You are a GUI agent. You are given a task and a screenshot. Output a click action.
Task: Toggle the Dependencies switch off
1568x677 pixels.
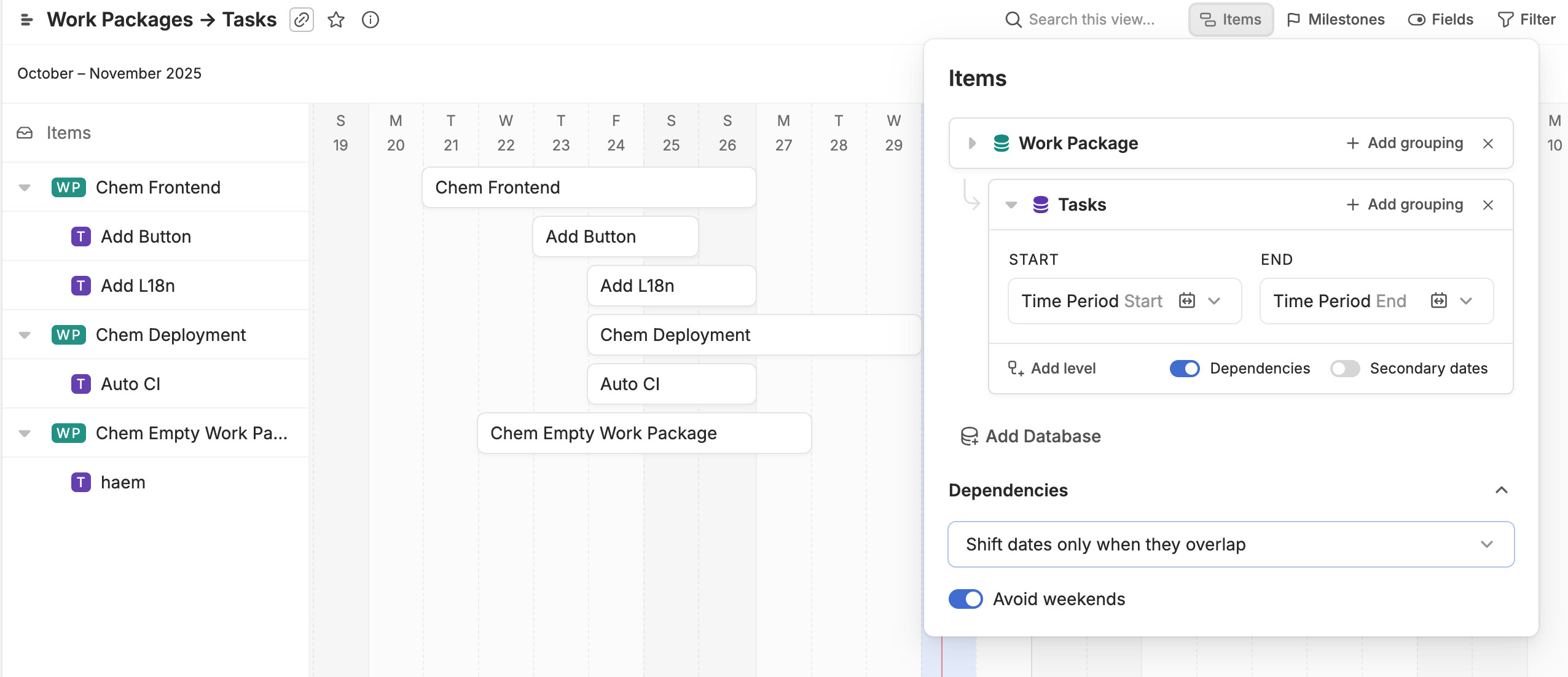coord(1185,368)
